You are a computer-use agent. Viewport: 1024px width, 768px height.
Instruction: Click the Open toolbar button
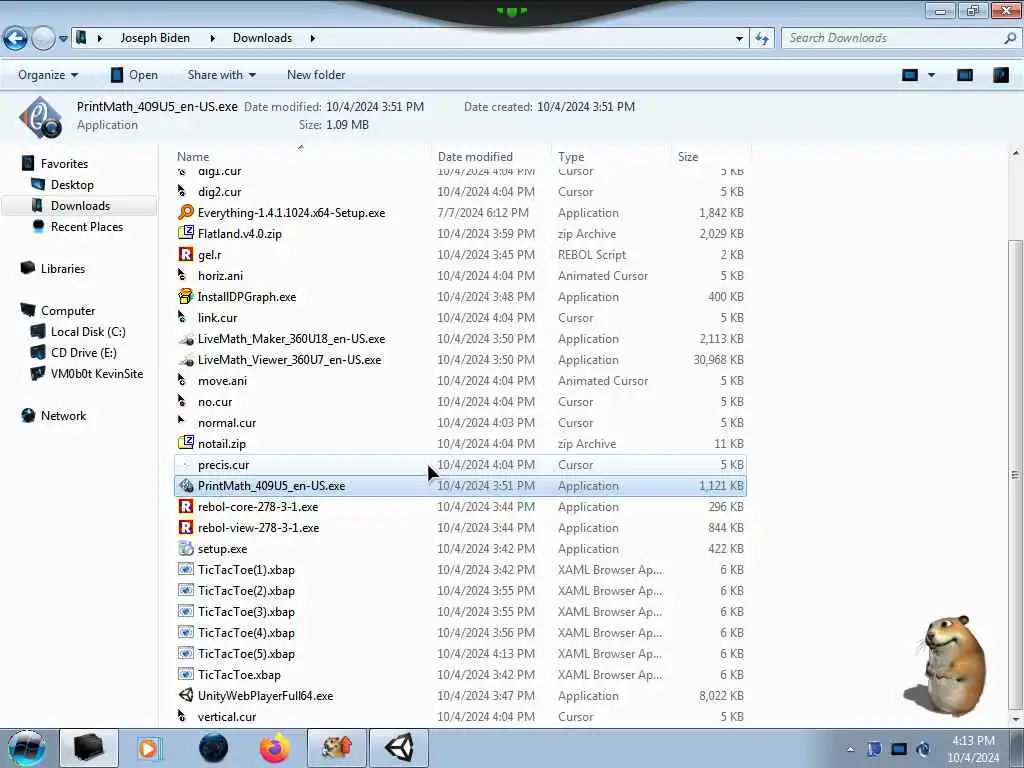click(x=134, y=75)
